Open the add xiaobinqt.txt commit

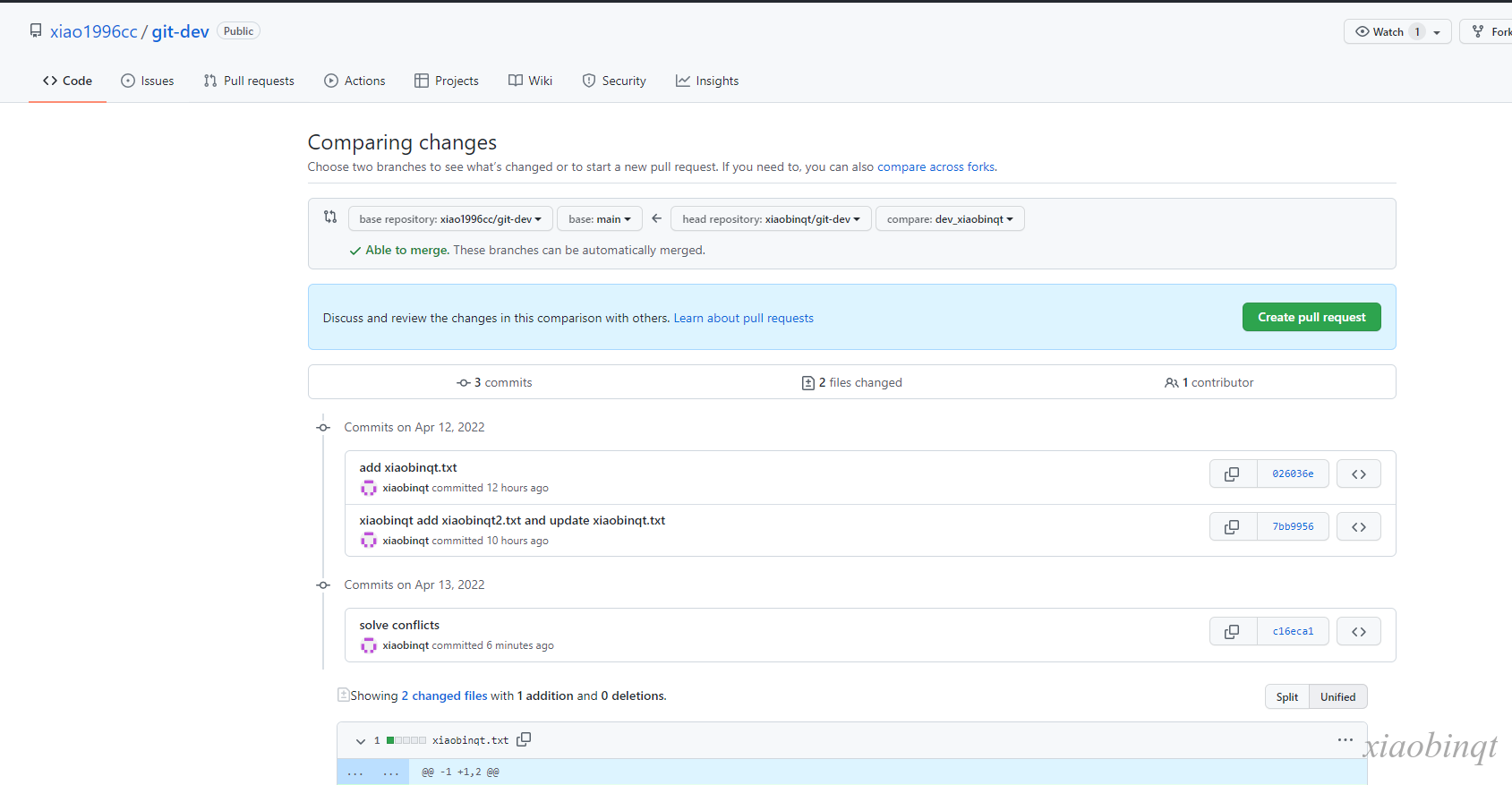[x=408, y=467]
